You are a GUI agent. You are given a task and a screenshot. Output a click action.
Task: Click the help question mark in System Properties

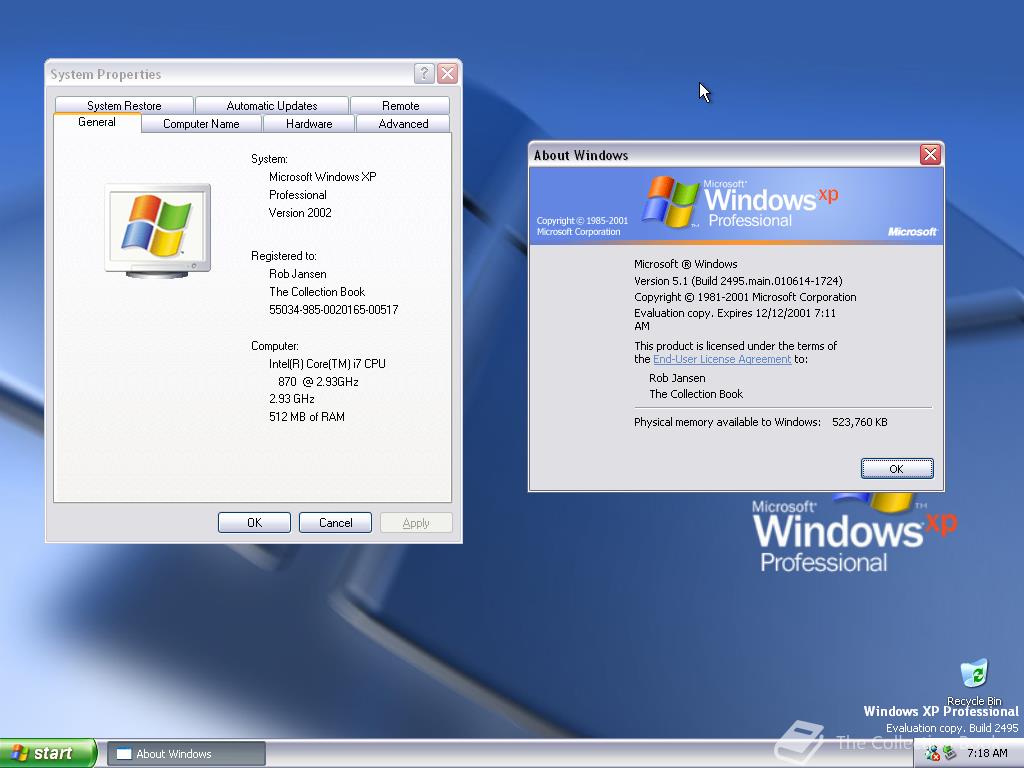pos(424,74)
